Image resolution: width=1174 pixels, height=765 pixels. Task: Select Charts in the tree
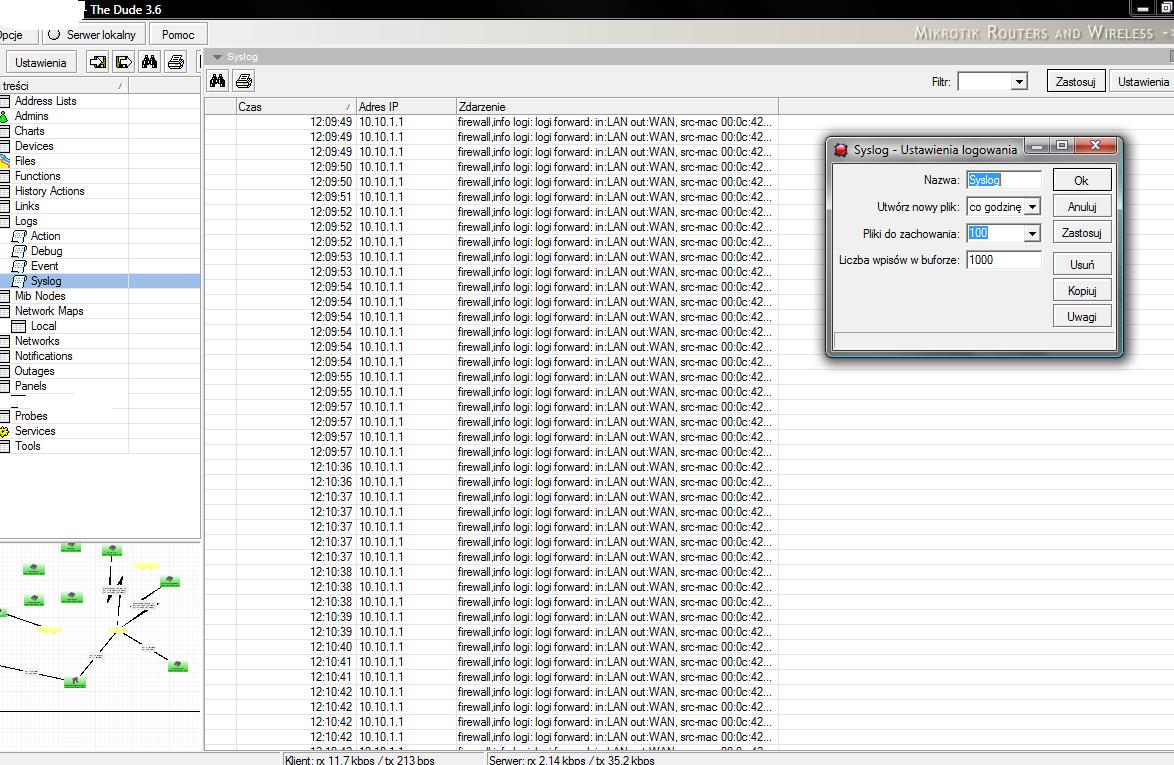29,131
